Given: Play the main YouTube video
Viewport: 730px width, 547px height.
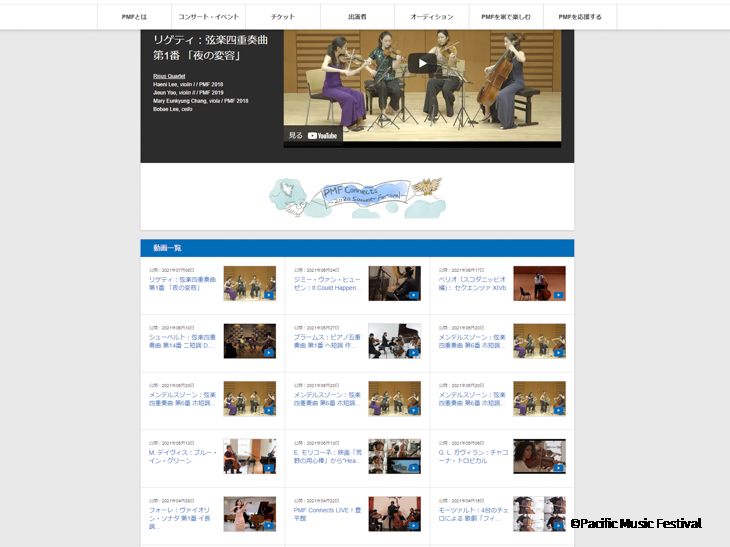Looking at the screenshot, I should [x=422, y=64].
